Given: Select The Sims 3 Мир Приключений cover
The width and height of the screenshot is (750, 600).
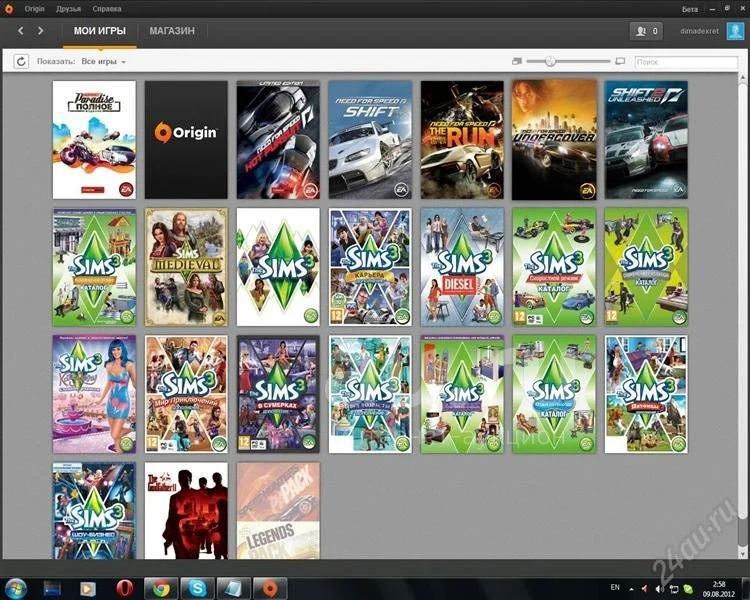Looking at the screenshot, I should (x=186, y=394).
